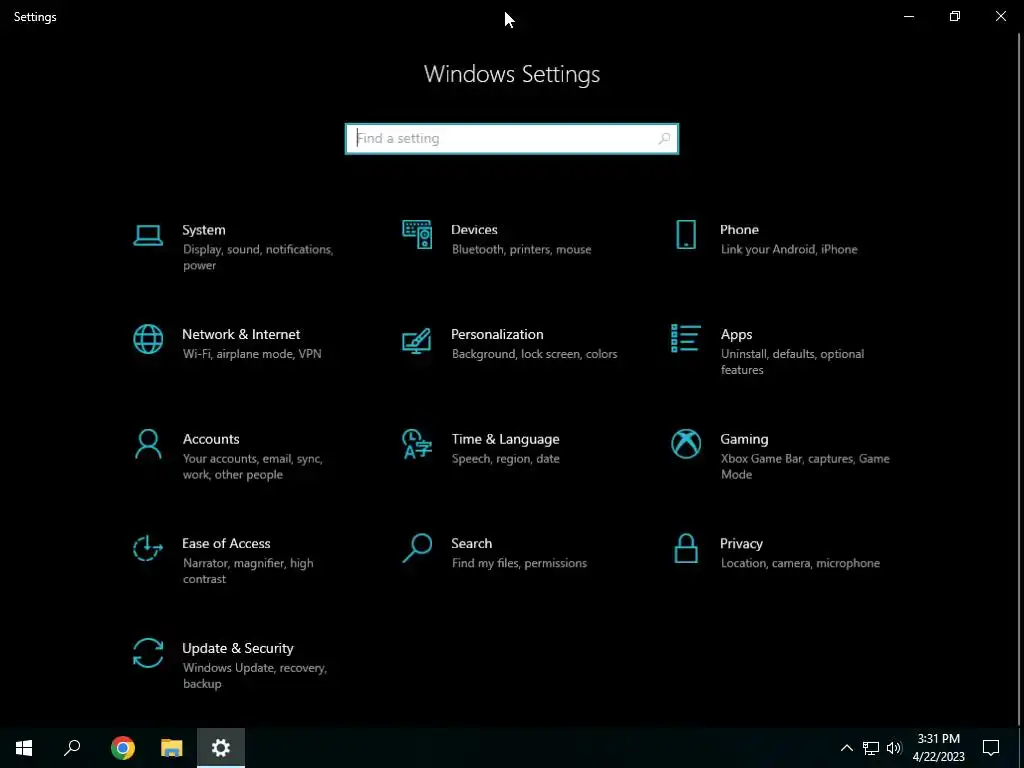Screen dimensions: 1024x768
Task: Open the Windows Start menu
Action: pyautogui.click(x=24, y=748)
